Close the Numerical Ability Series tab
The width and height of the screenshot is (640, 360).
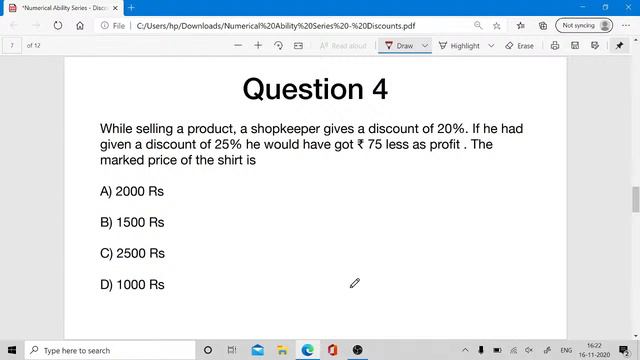[115, 8]
